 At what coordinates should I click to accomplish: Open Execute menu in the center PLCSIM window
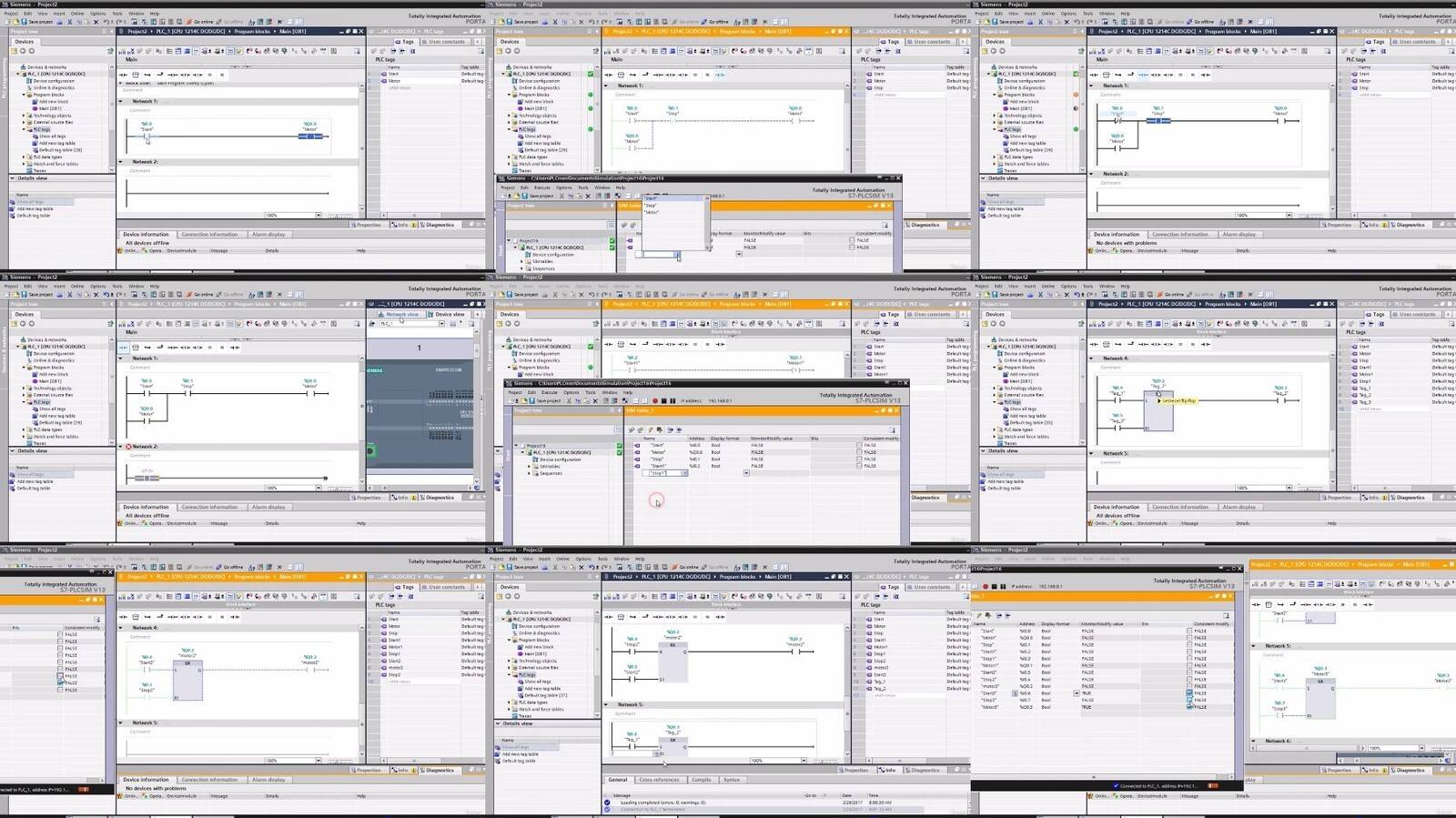[549, 392]
